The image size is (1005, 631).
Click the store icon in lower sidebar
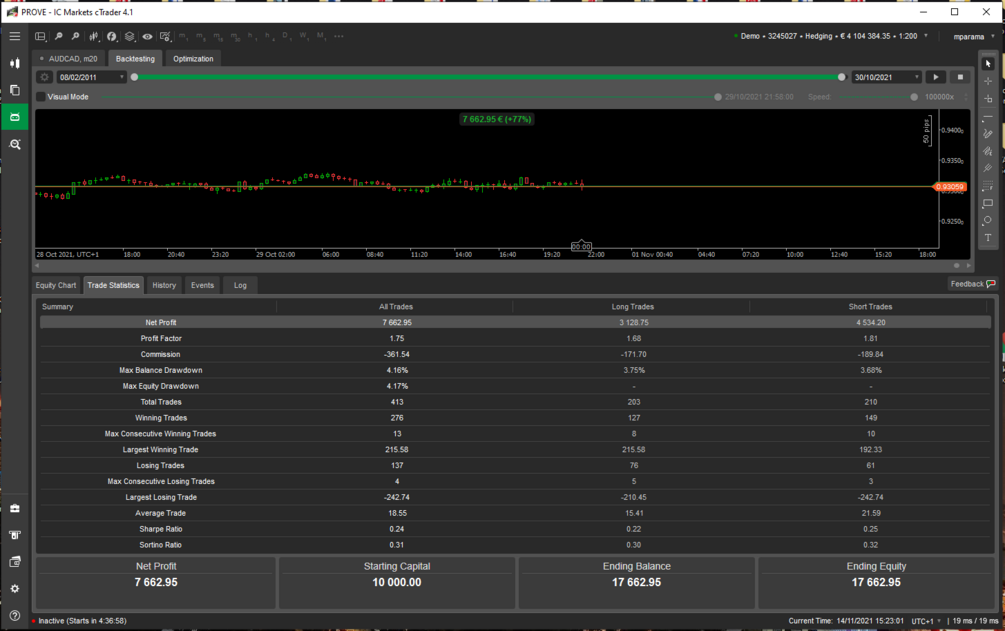(14, 535)
